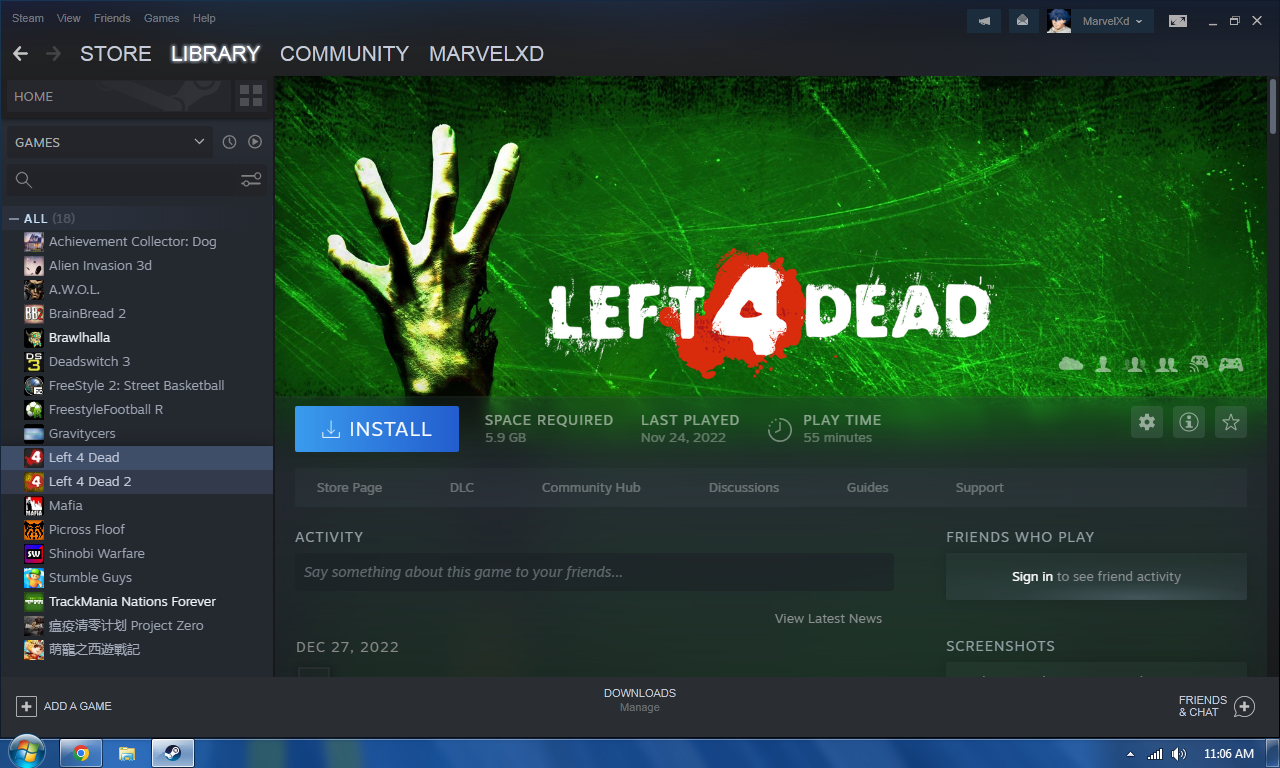Click the activity post input field
The width and height of the screenshot is (1280, 768).
[x=594, y=572]
